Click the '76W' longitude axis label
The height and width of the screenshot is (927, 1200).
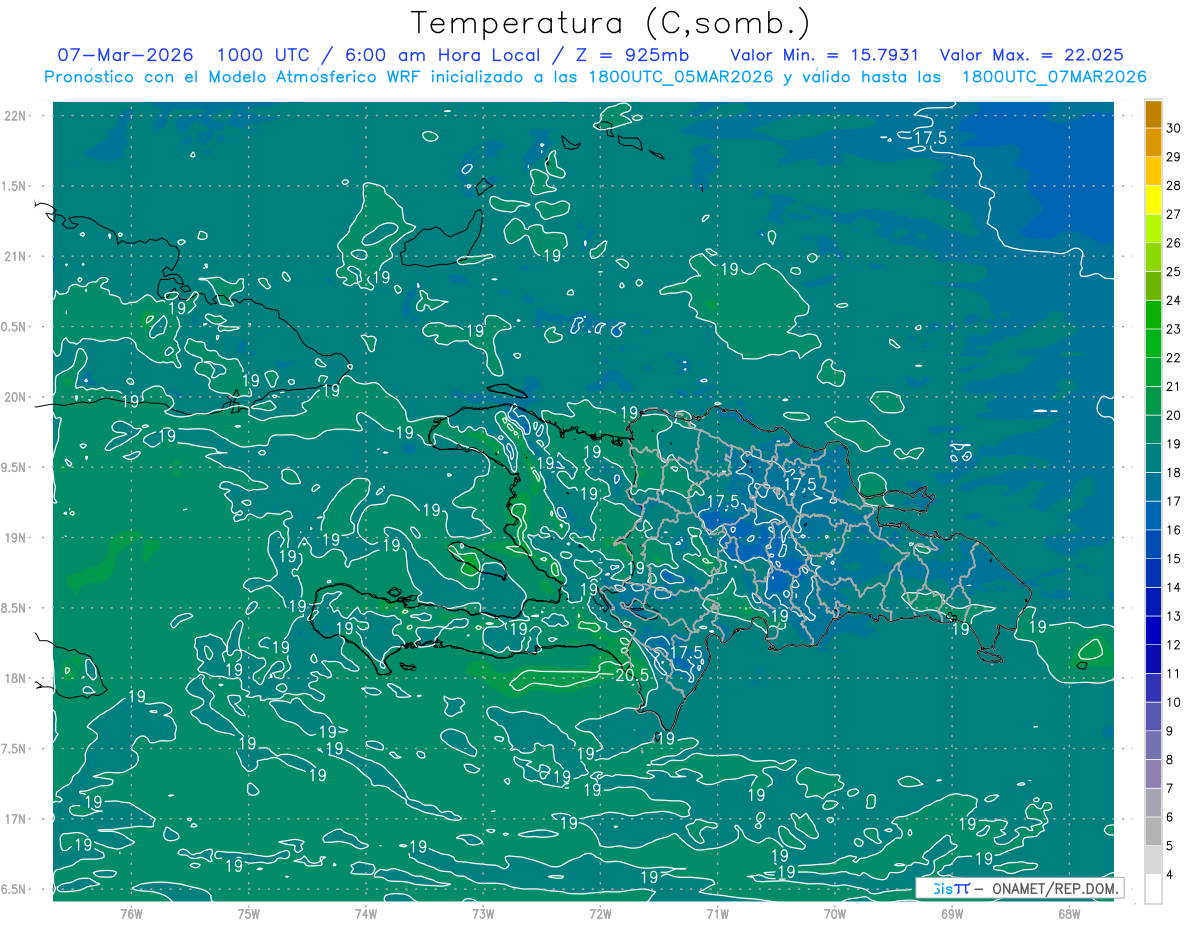click(131, 913)
